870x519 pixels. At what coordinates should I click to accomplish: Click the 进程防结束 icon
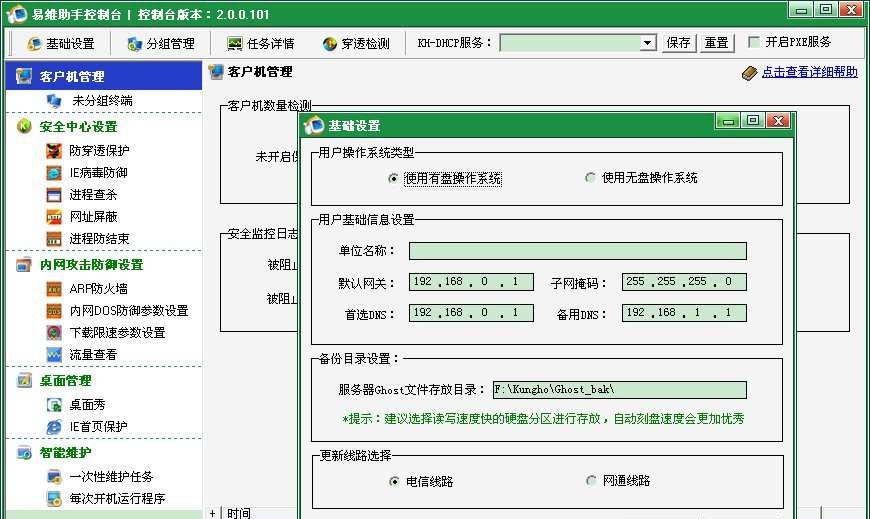pos(54,239)
